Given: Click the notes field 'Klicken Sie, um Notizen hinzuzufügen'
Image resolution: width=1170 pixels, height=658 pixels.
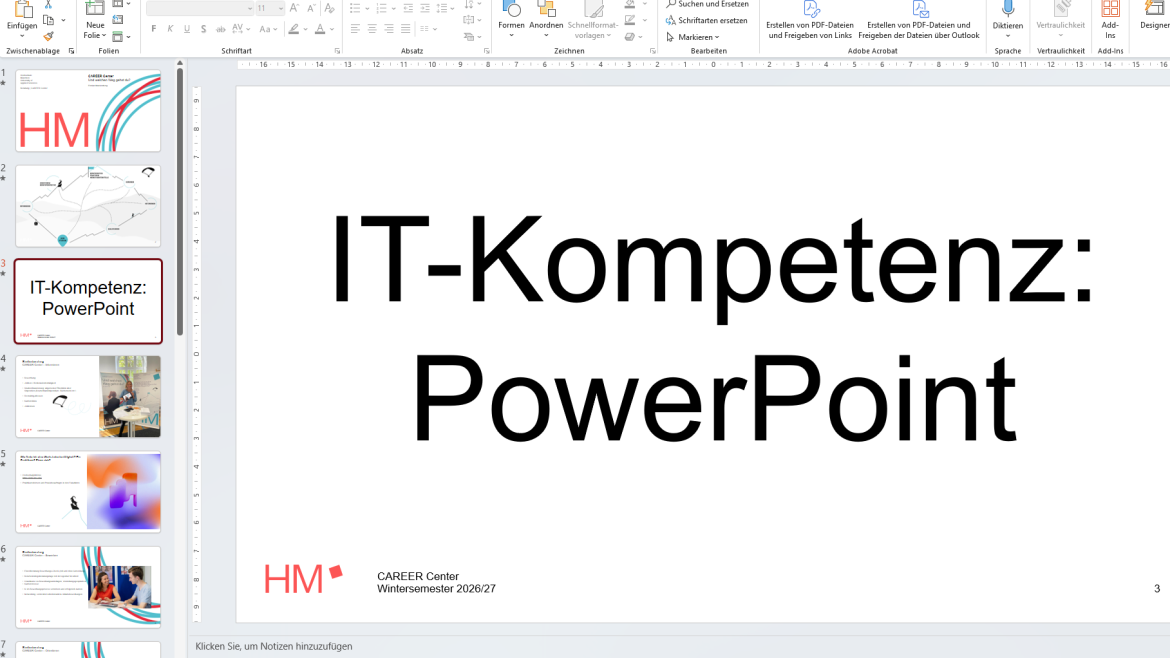Looking at the screenshot, I should [x=274, y=646].
